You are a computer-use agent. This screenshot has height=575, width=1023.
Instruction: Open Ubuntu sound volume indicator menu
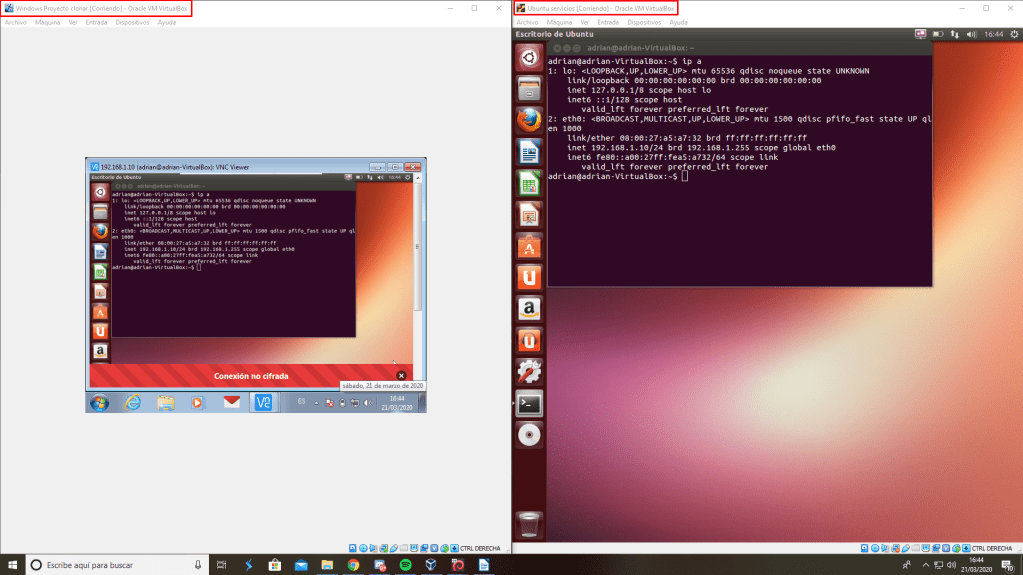tap(970, 34)
